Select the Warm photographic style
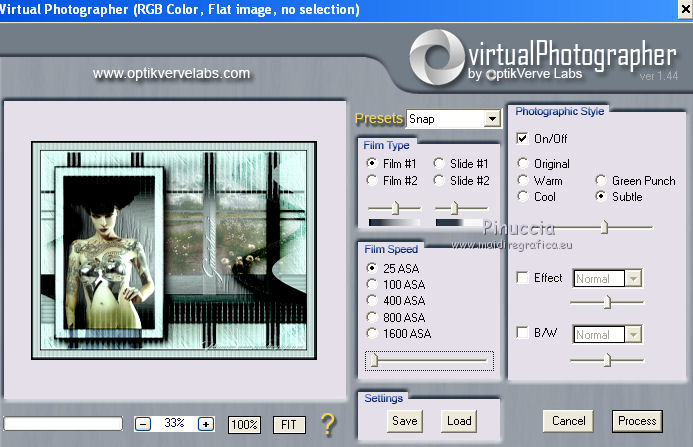 523,180
